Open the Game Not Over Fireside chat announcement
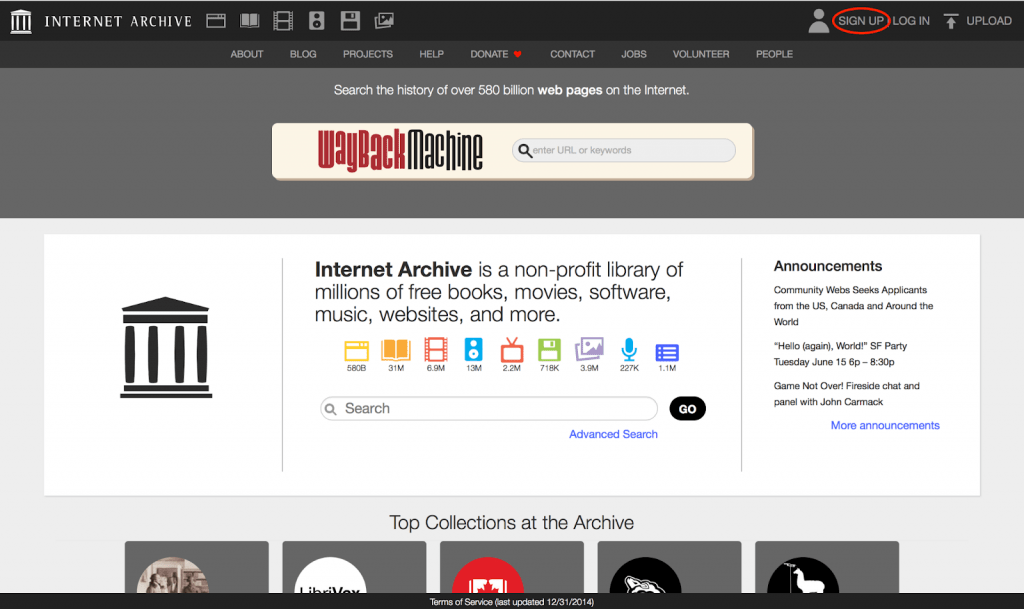 point(846,394)
